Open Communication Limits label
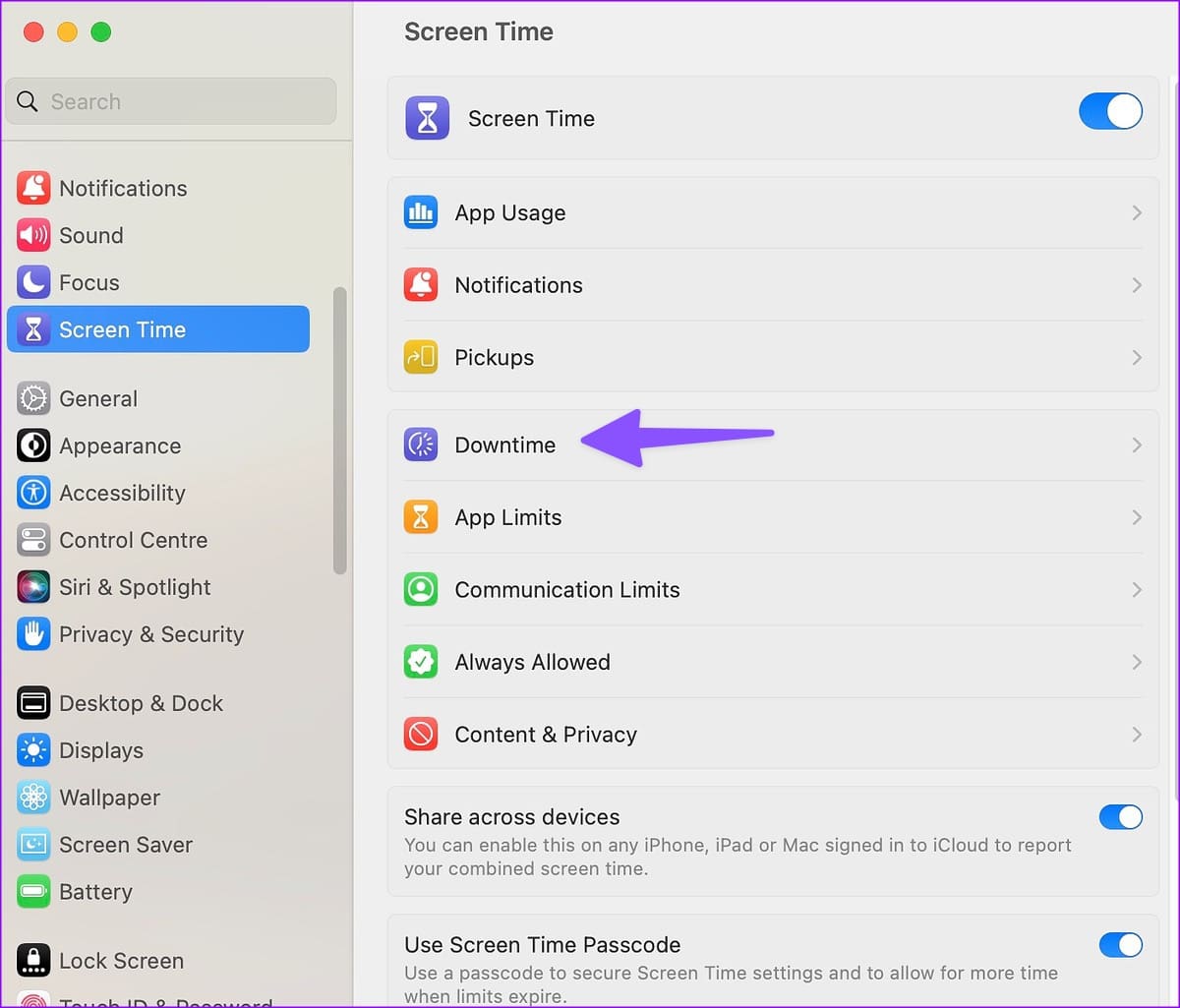The height and width of the screenshot is (1008, 1180). pyautogui.click(x=566, y=590)
